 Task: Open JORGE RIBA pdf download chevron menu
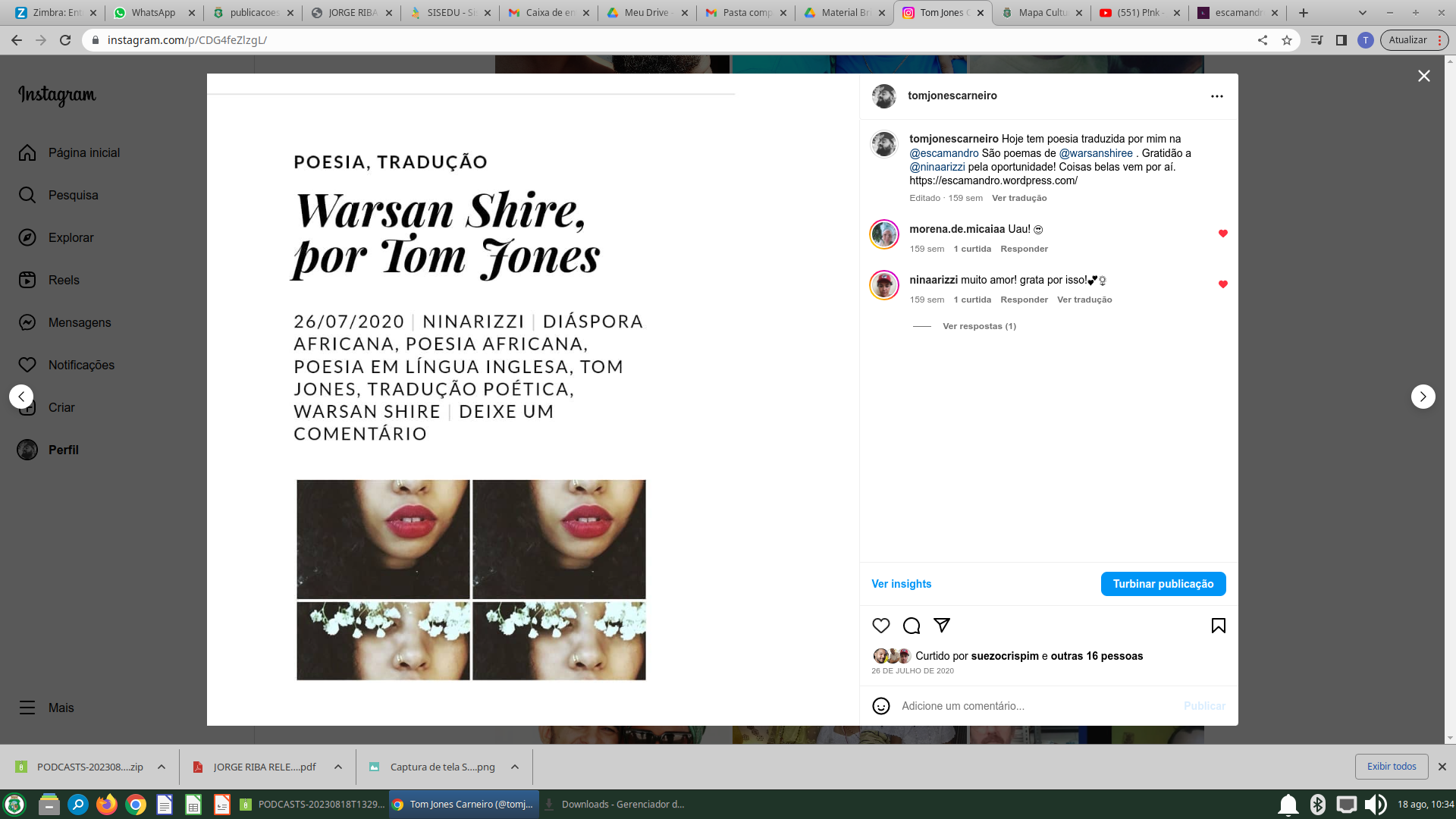(x=338, y=767)
